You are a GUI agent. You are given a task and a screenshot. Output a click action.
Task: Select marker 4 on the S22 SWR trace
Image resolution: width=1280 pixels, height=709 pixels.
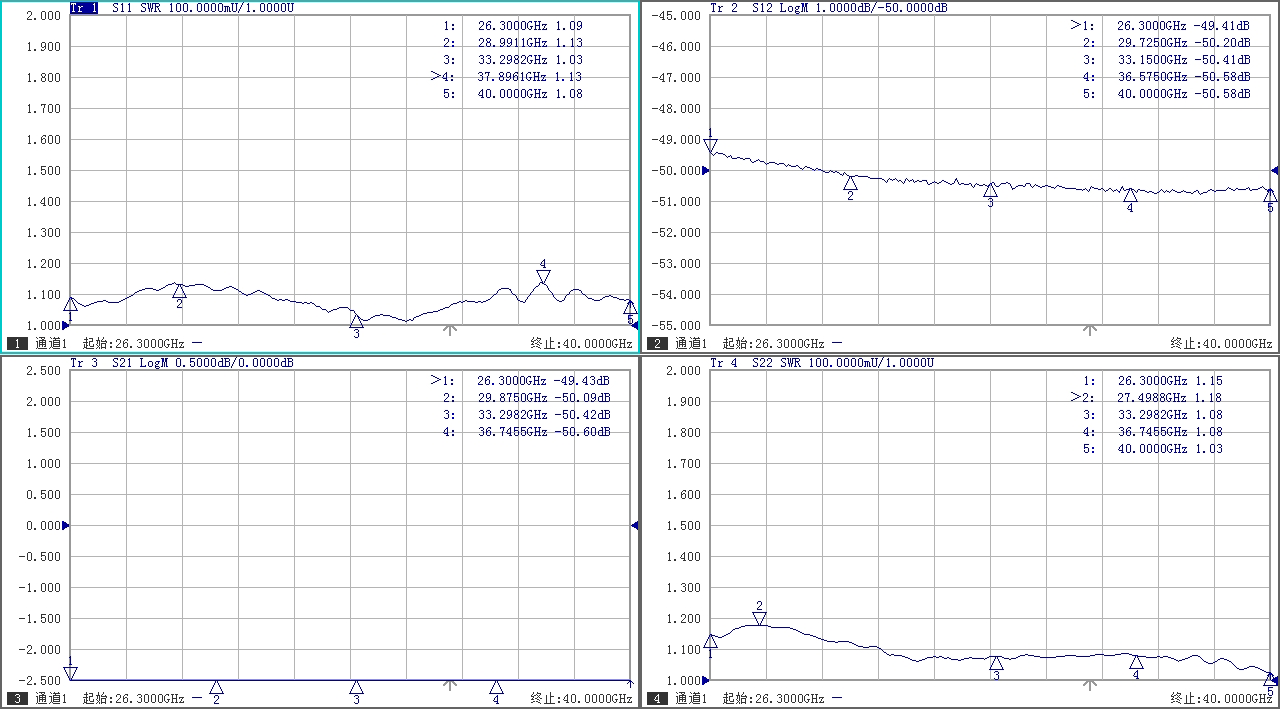(1136, 662)
